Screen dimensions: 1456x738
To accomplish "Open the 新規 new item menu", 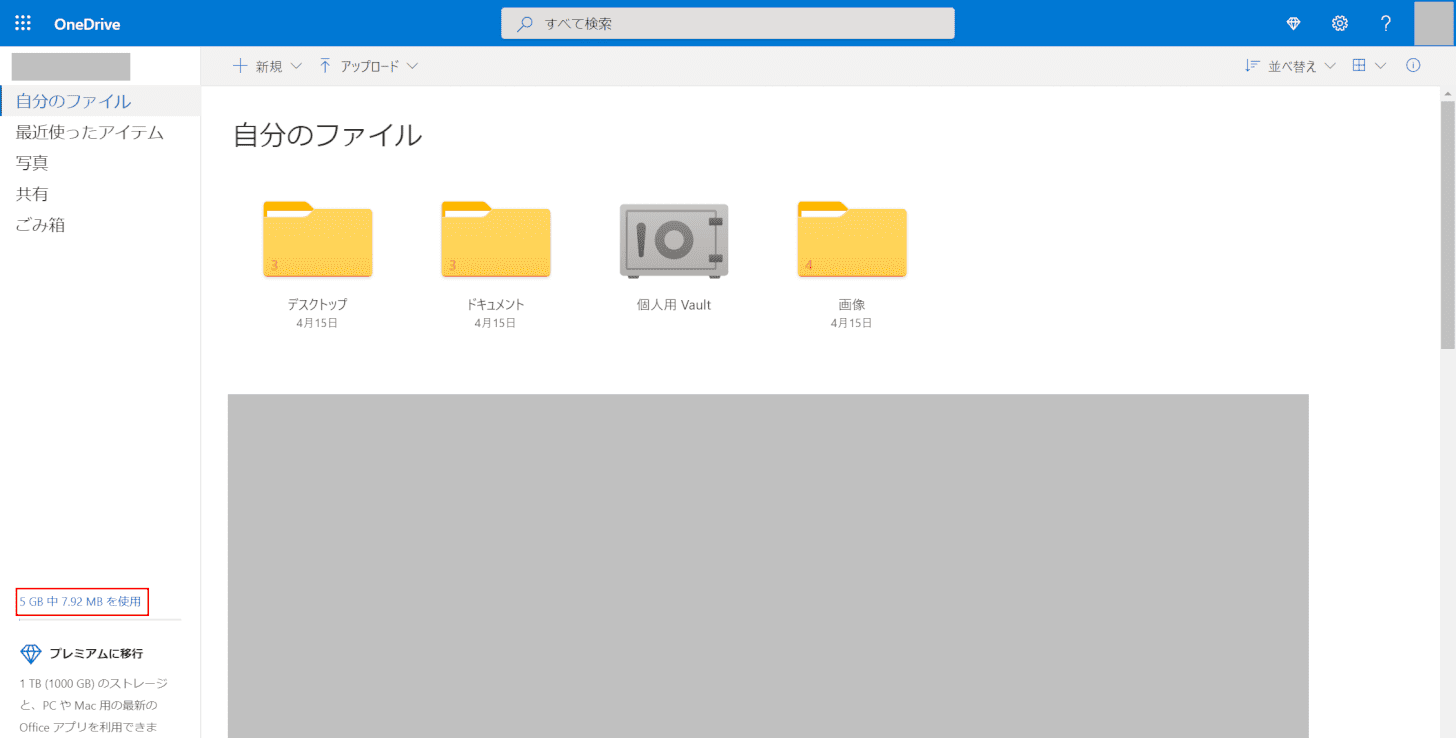I will 267,66.
